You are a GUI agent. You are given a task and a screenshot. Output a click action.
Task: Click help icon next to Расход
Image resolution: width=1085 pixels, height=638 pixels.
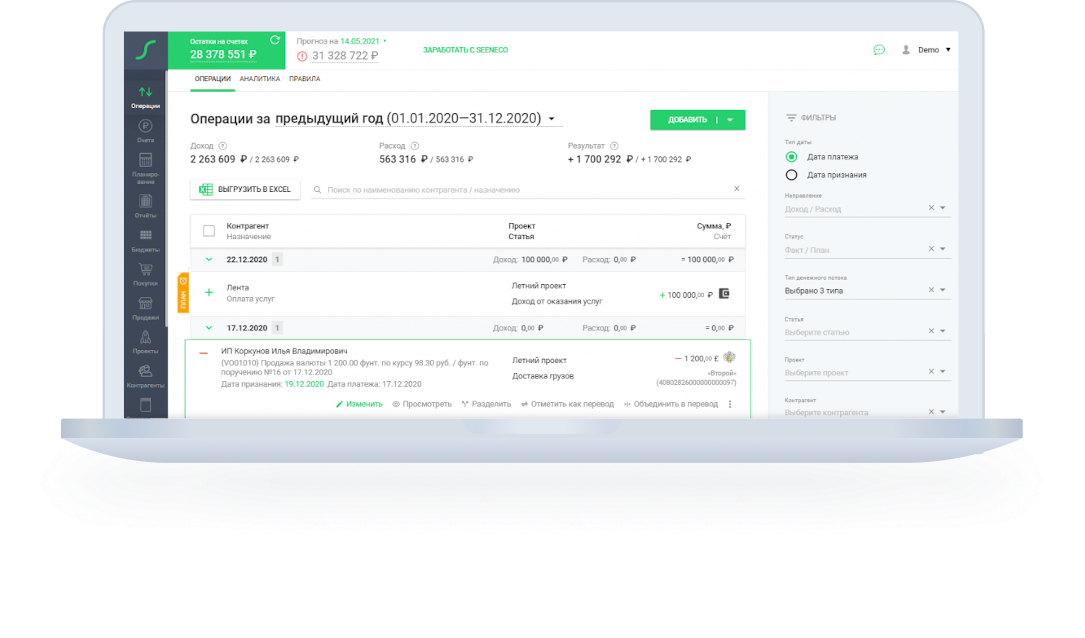tap(415, 146)
